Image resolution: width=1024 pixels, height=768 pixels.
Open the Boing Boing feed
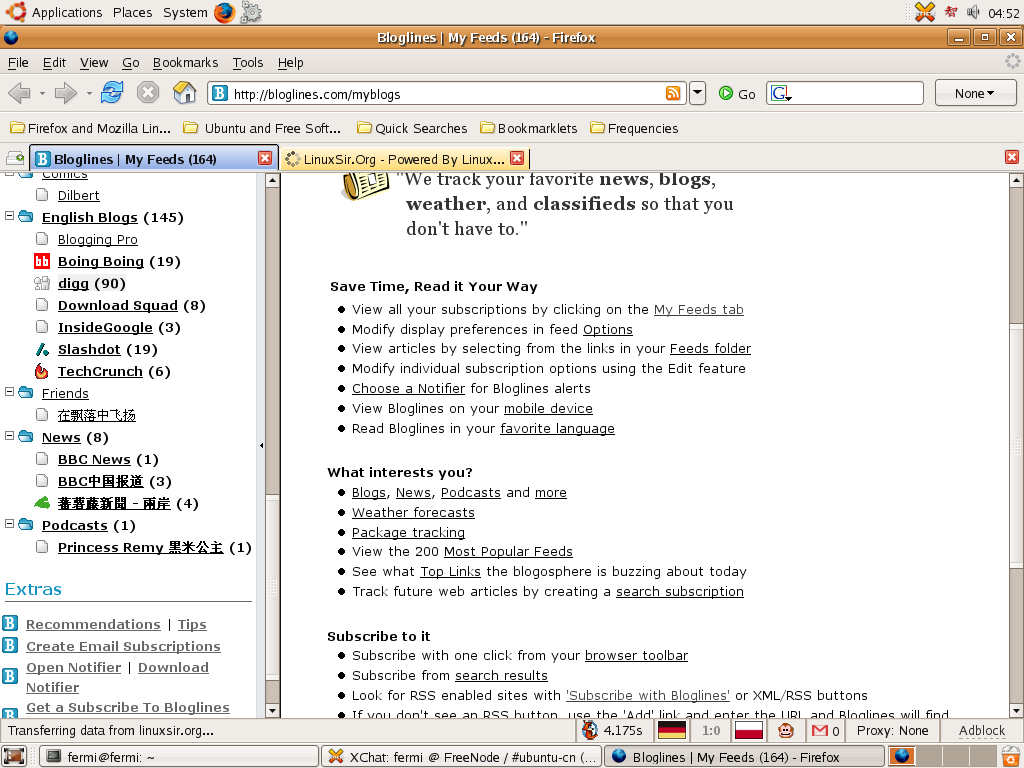tap(101, 261)
